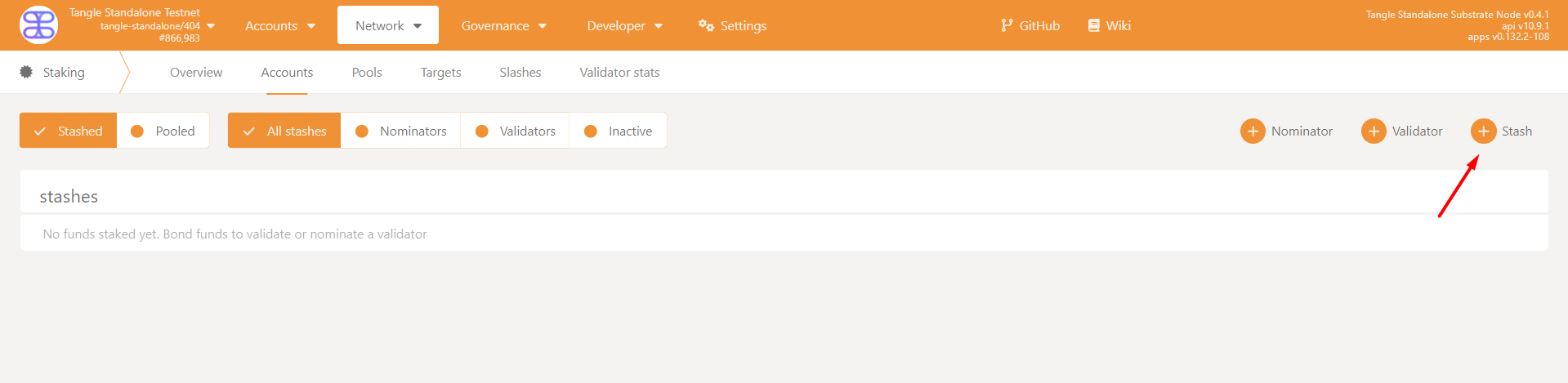Expand the Governance dropdown menu
This screenshot has height=383, width=1568.
click(x=503, y=26)
